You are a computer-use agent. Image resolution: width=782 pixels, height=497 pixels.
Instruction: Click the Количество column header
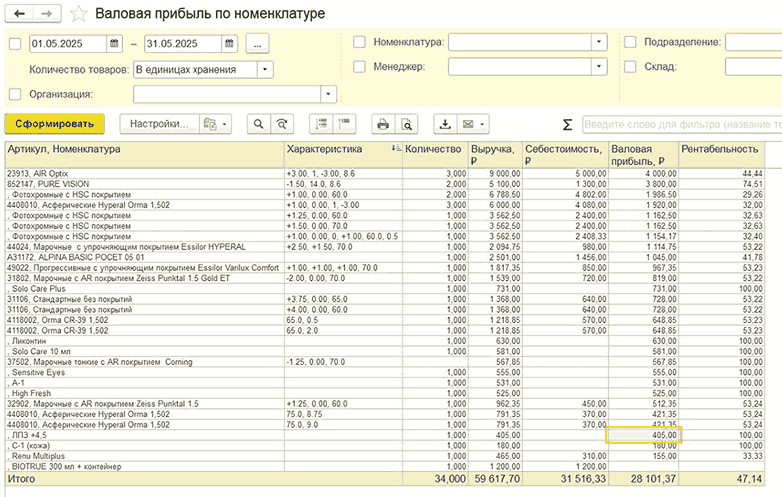(435, 155)
